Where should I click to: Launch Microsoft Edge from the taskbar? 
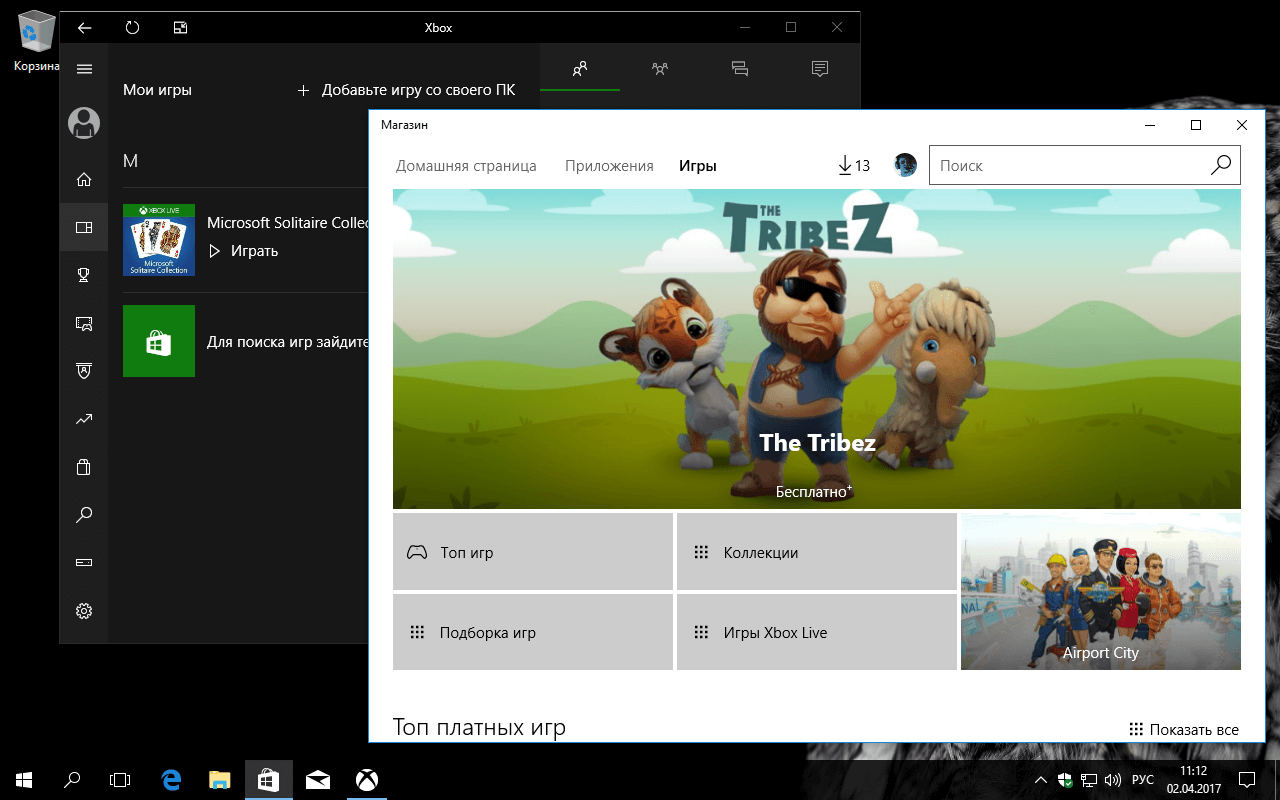click(x=170, y=779)
